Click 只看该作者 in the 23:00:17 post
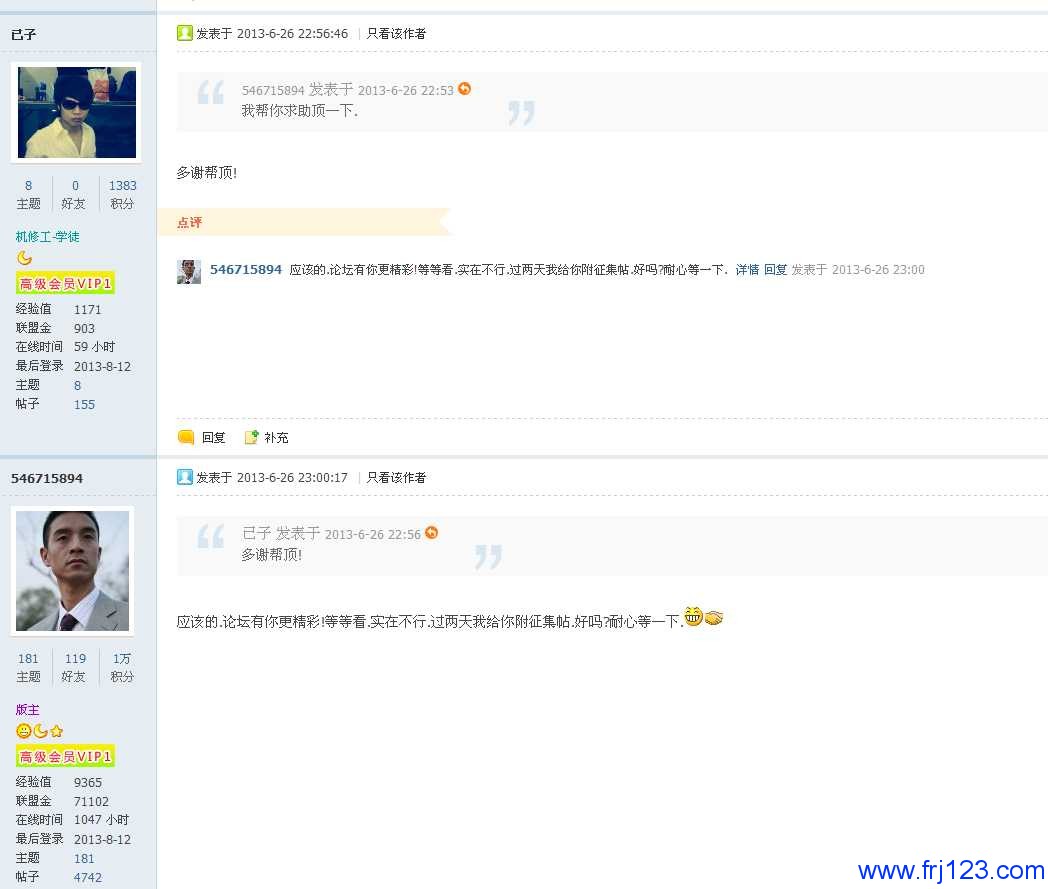Viewport: 1048px width, 889px height. 396,477
